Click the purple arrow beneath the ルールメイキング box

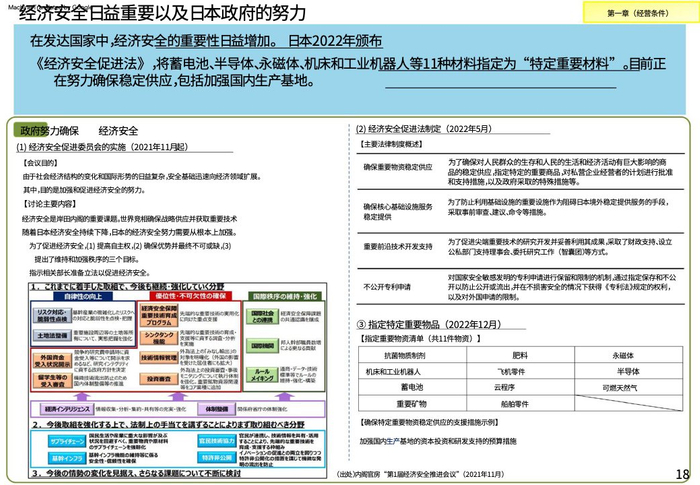tap(284, 396)
